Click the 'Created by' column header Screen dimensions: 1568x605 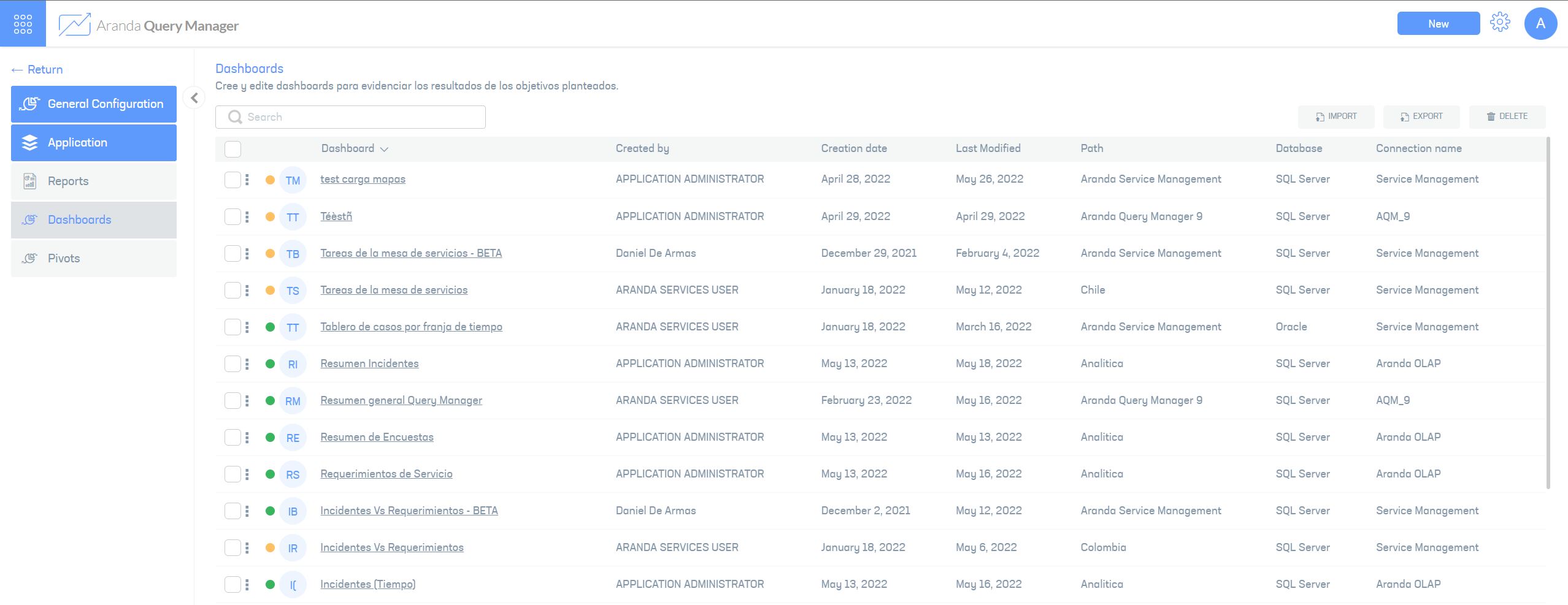click(642, 148)
